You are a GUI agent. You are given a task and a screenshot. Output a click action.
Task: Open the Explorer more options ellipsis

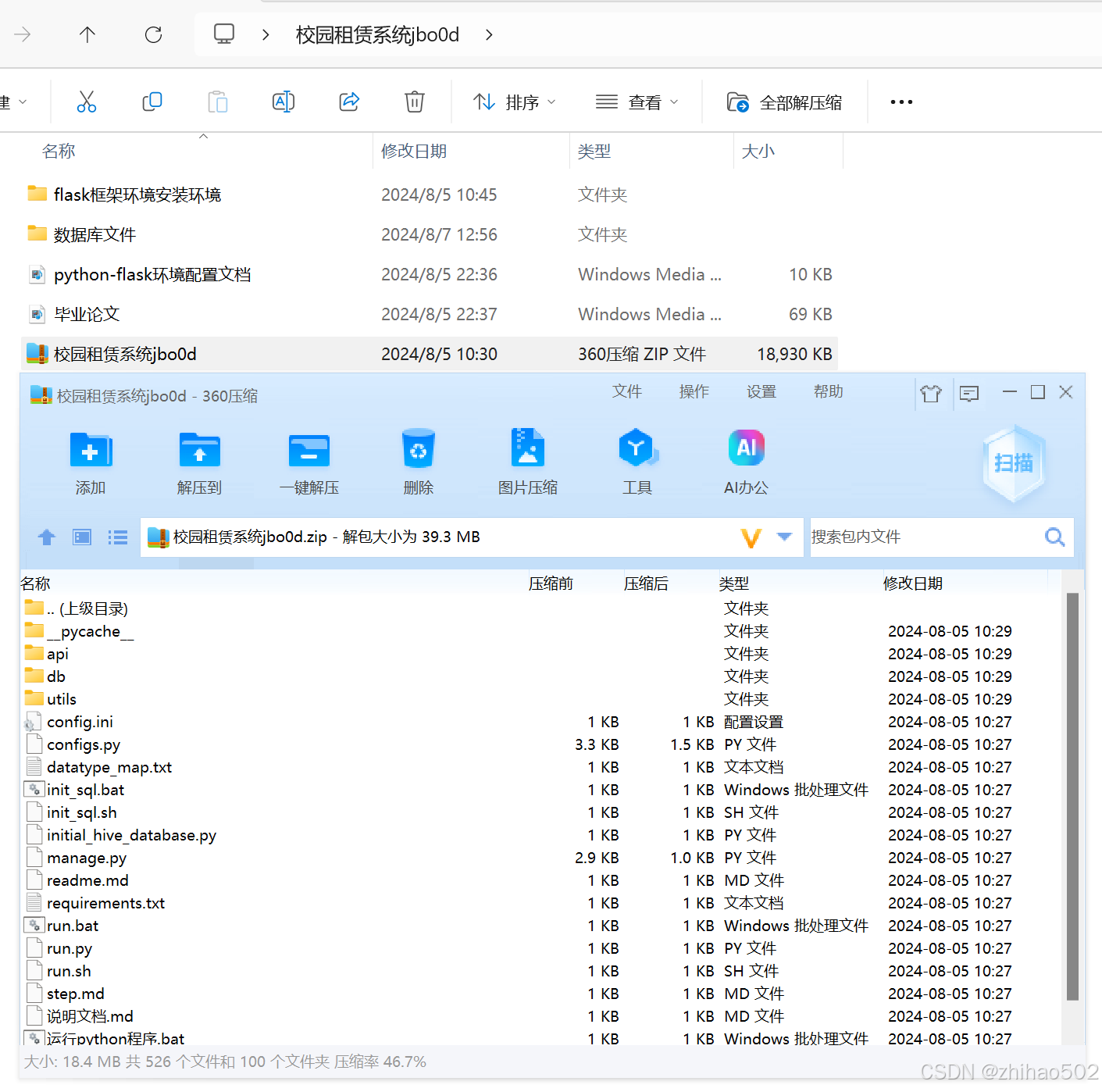901,102
